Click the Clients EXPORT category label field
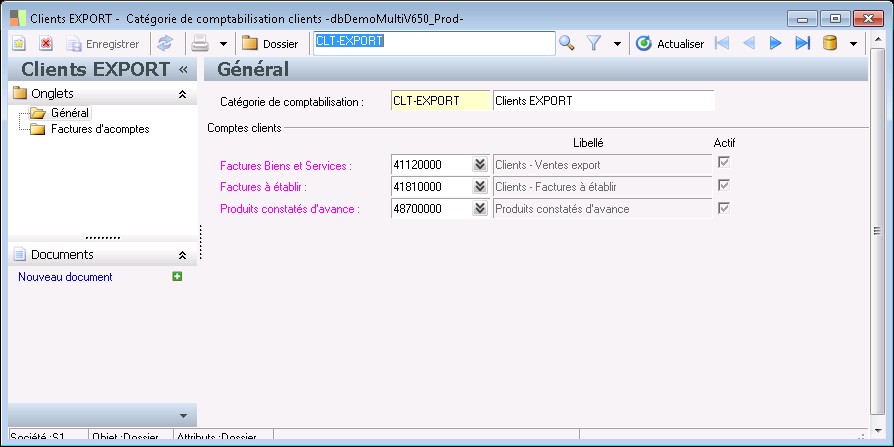This screenshot has width=894, height=447. click(603, 101)
